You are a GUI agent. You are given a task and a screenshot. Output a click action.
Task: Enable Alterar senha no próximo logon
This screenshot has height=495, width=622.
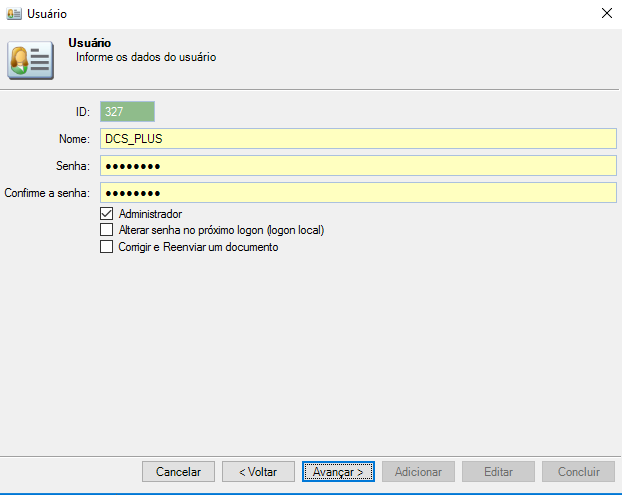pos(107,230)
